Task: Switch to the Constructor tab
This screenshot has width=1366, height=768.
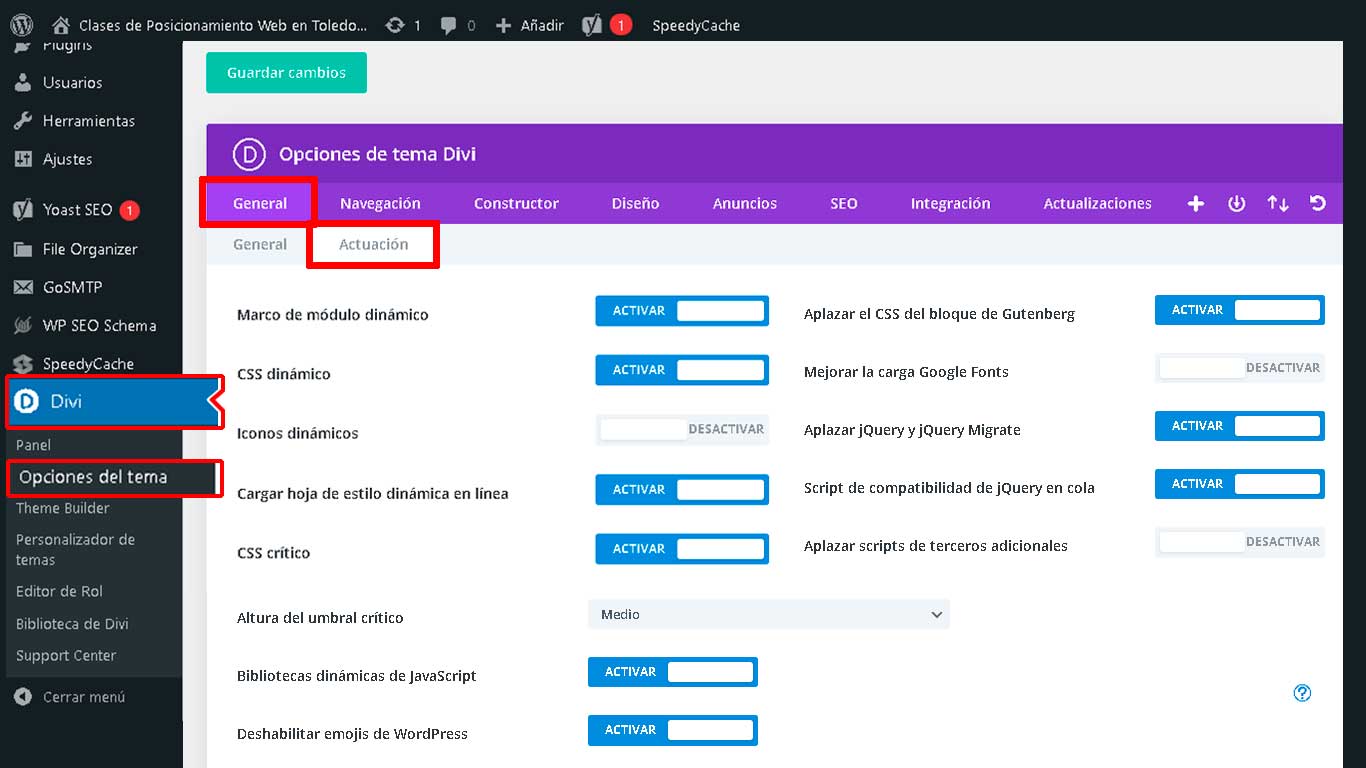Action: (516, 203)
